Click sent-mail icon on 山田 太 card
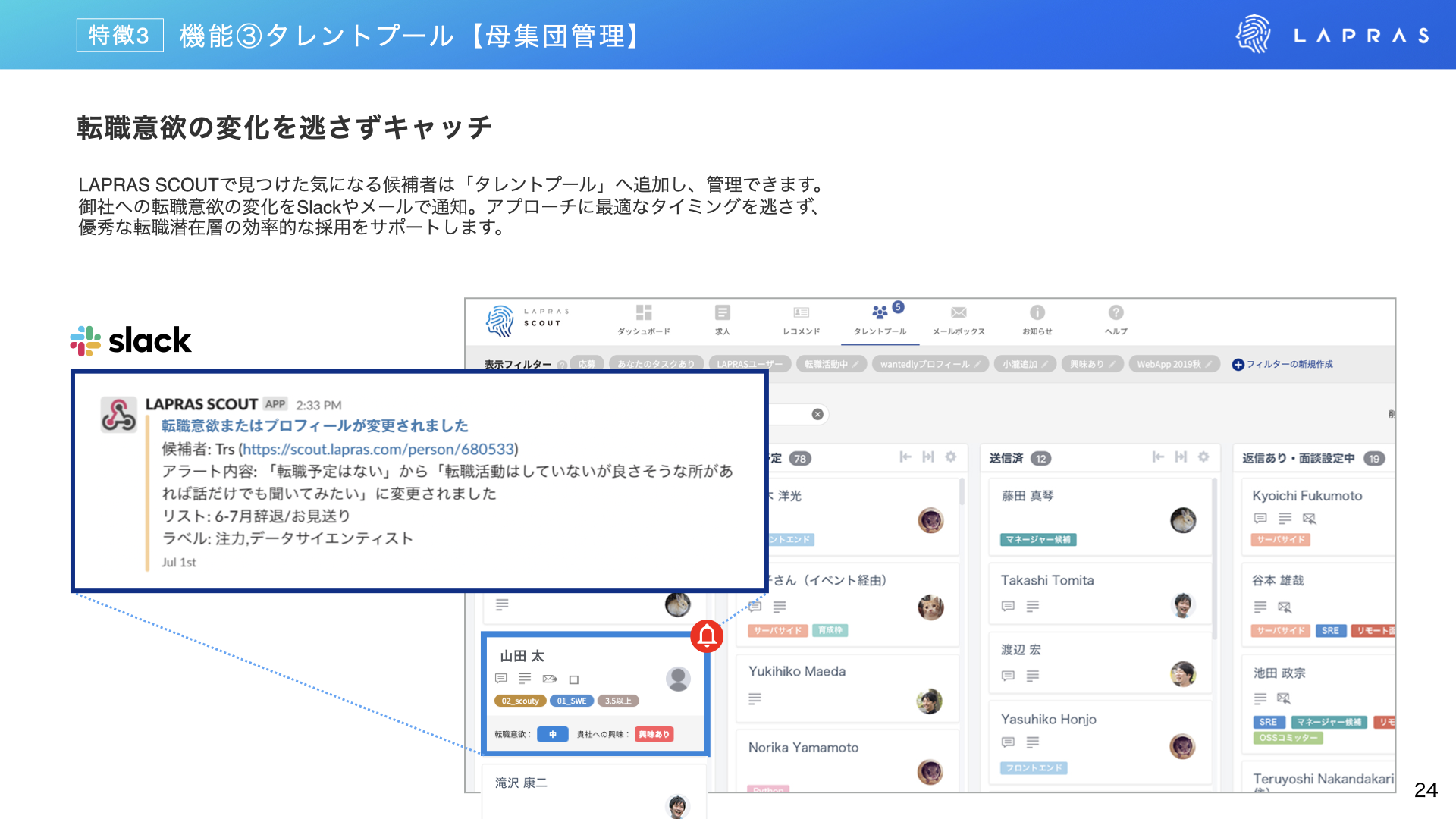 (x=551, y=679)
